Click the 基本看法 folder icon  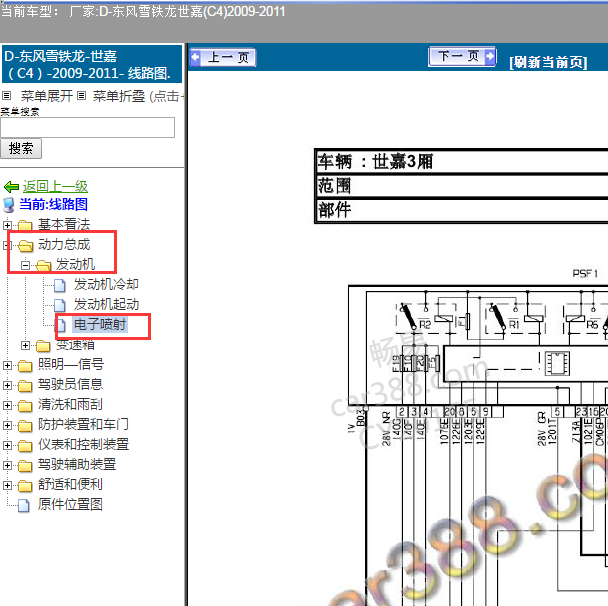[25, 225]
